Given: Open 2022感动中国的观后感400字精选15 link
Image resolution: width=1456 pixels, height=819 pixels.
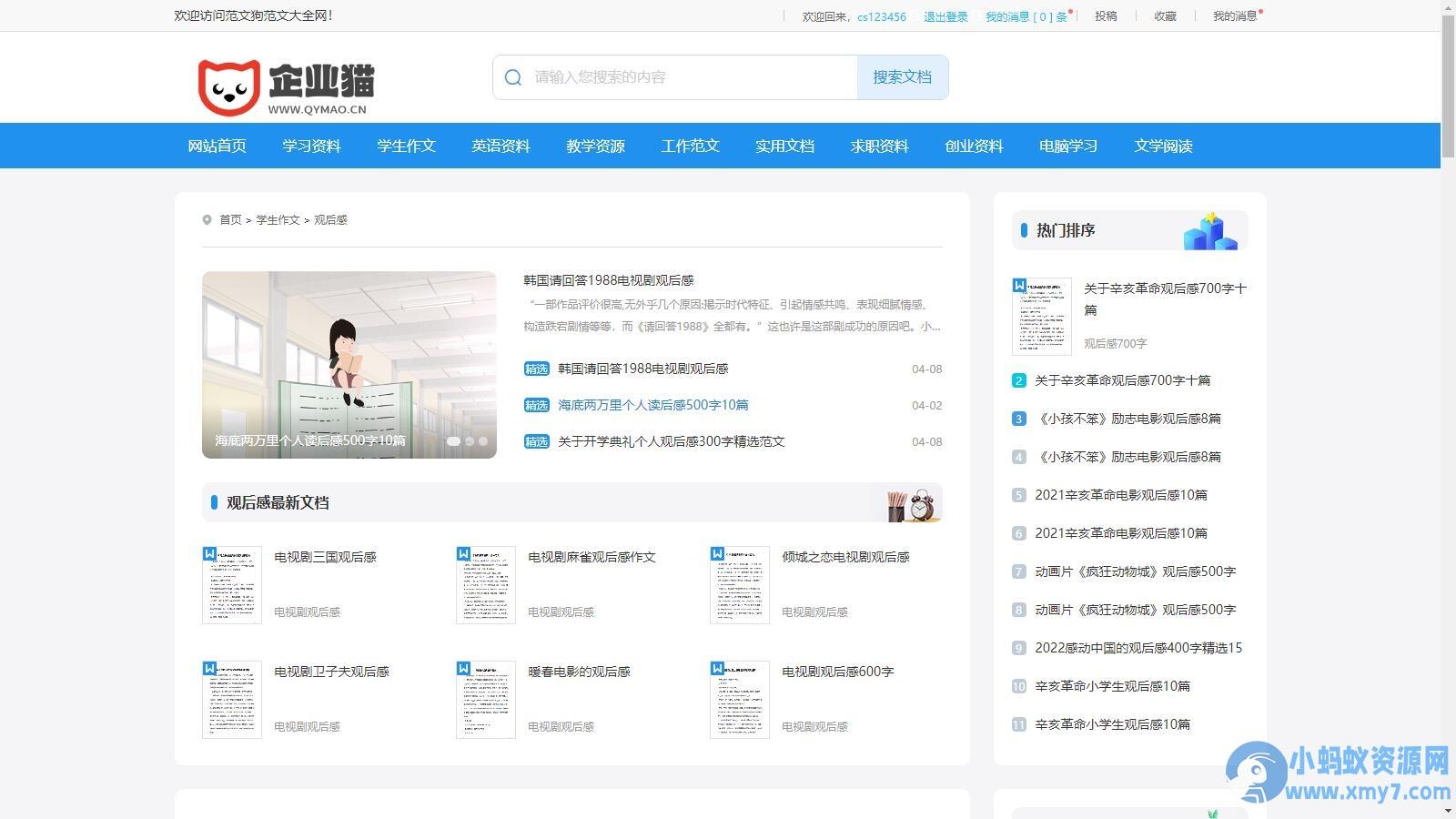Looking at the screenshot, I should click(1138, 648).
